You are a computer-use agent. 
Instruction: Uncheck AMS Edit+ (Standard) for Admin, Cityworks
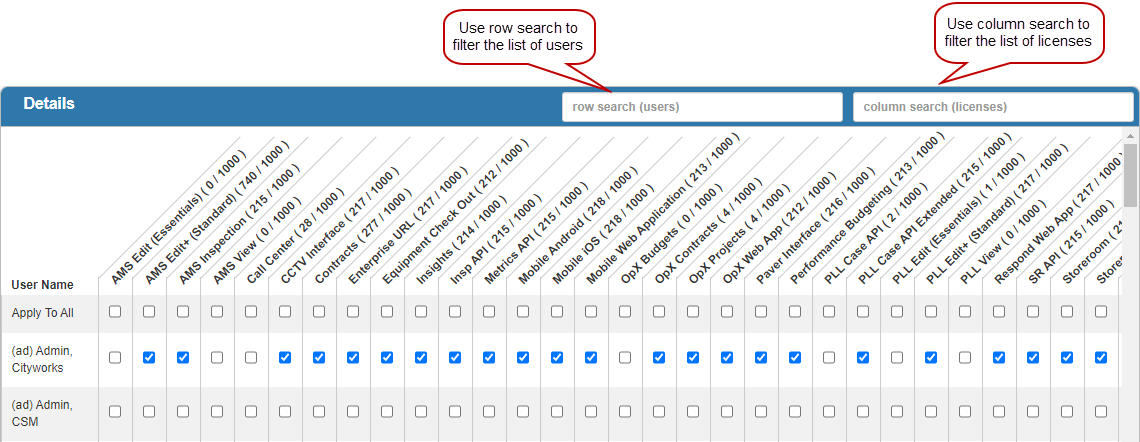tap(149, 357)
